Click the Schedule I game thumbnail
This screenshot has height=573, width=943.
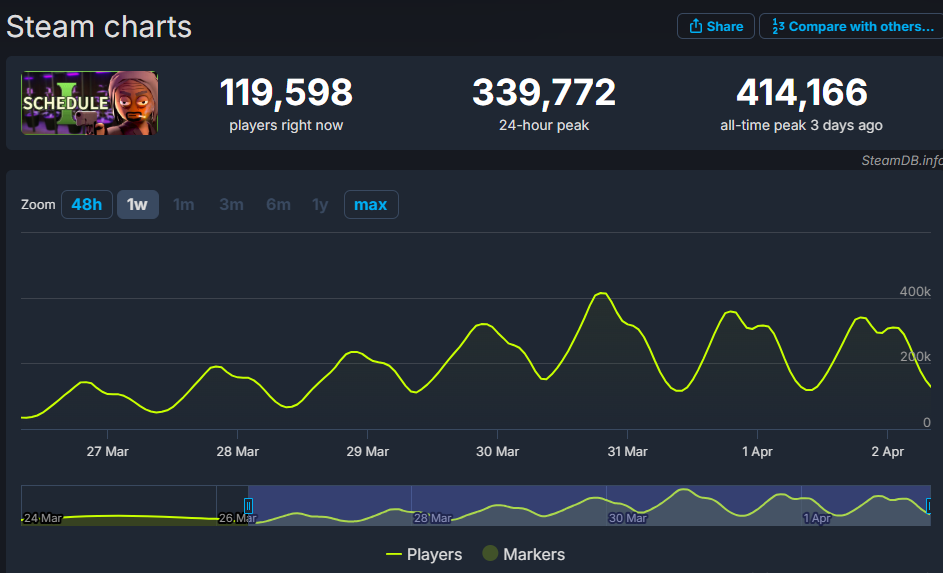(x=90, y=103)
